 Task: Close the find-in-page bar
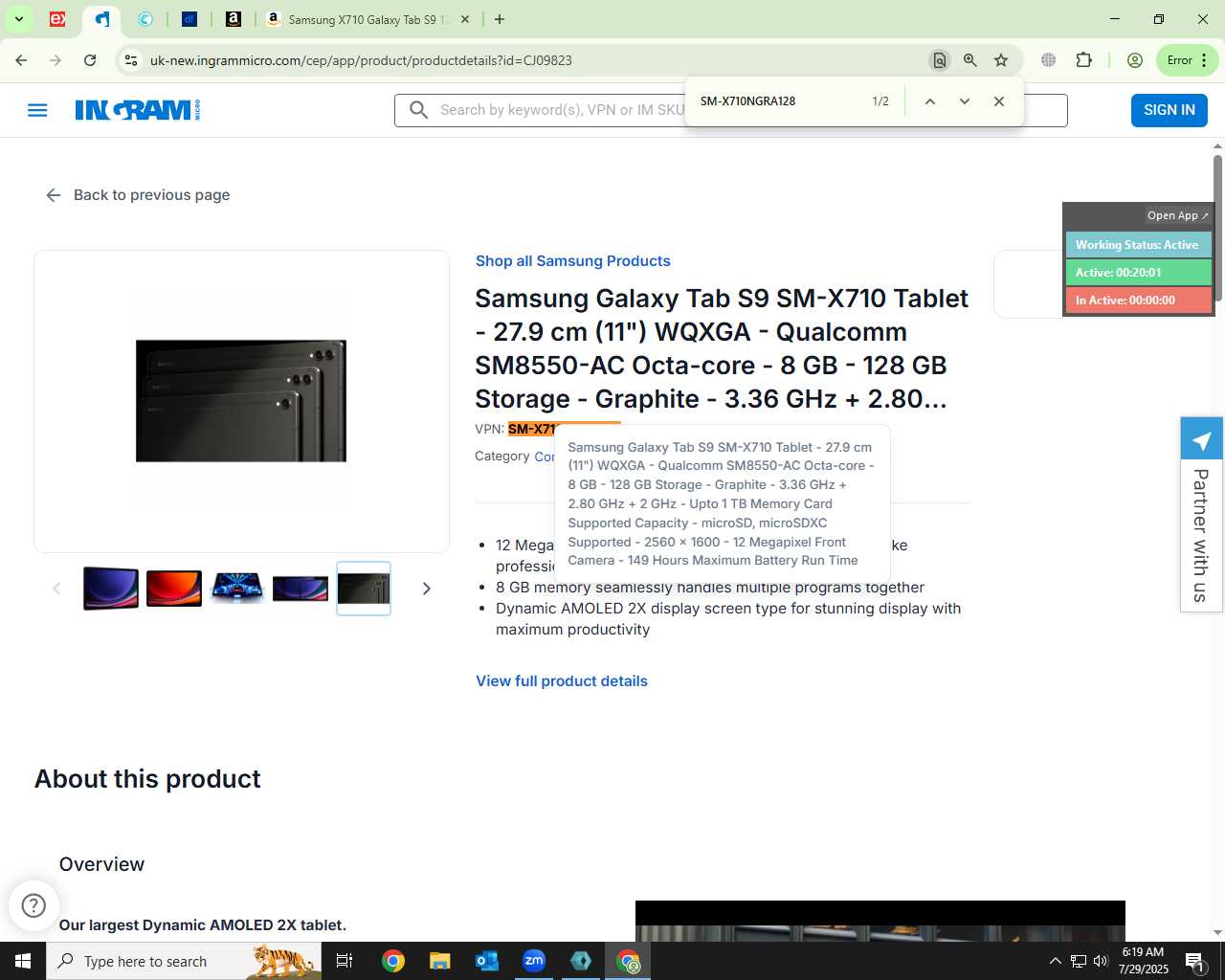point(999,101)
